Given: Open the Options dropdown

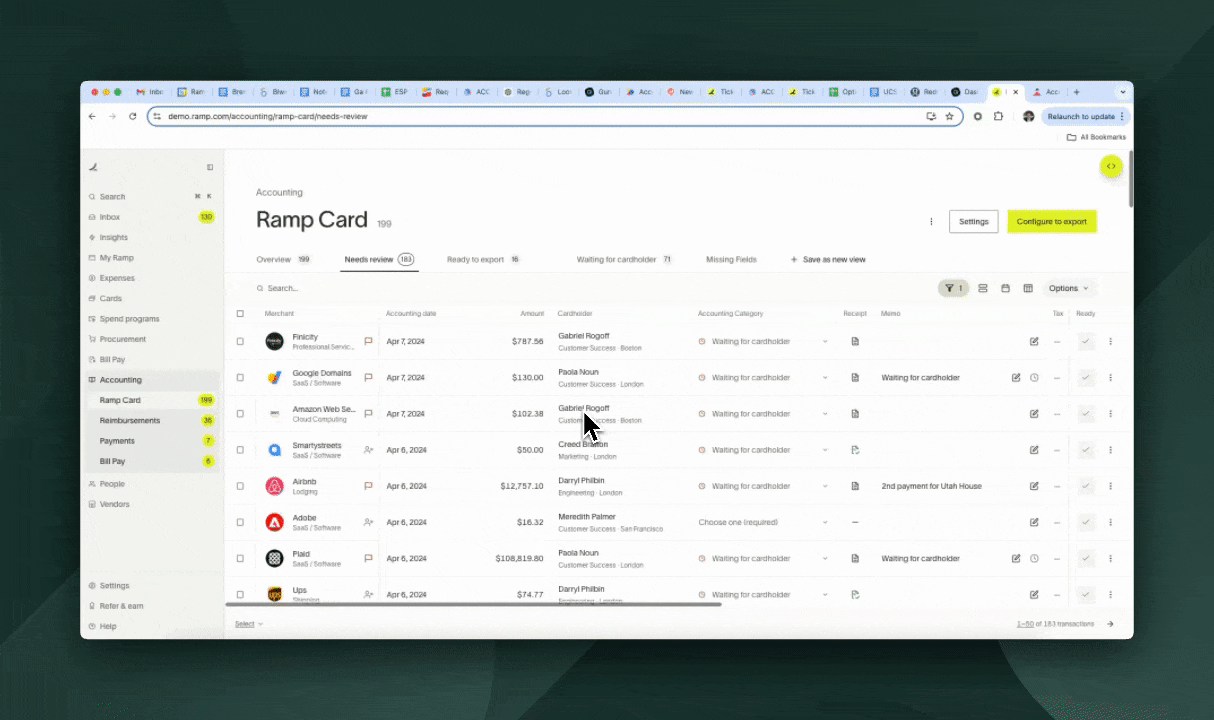Looking at the screenshot, I should pos(1069,288).
